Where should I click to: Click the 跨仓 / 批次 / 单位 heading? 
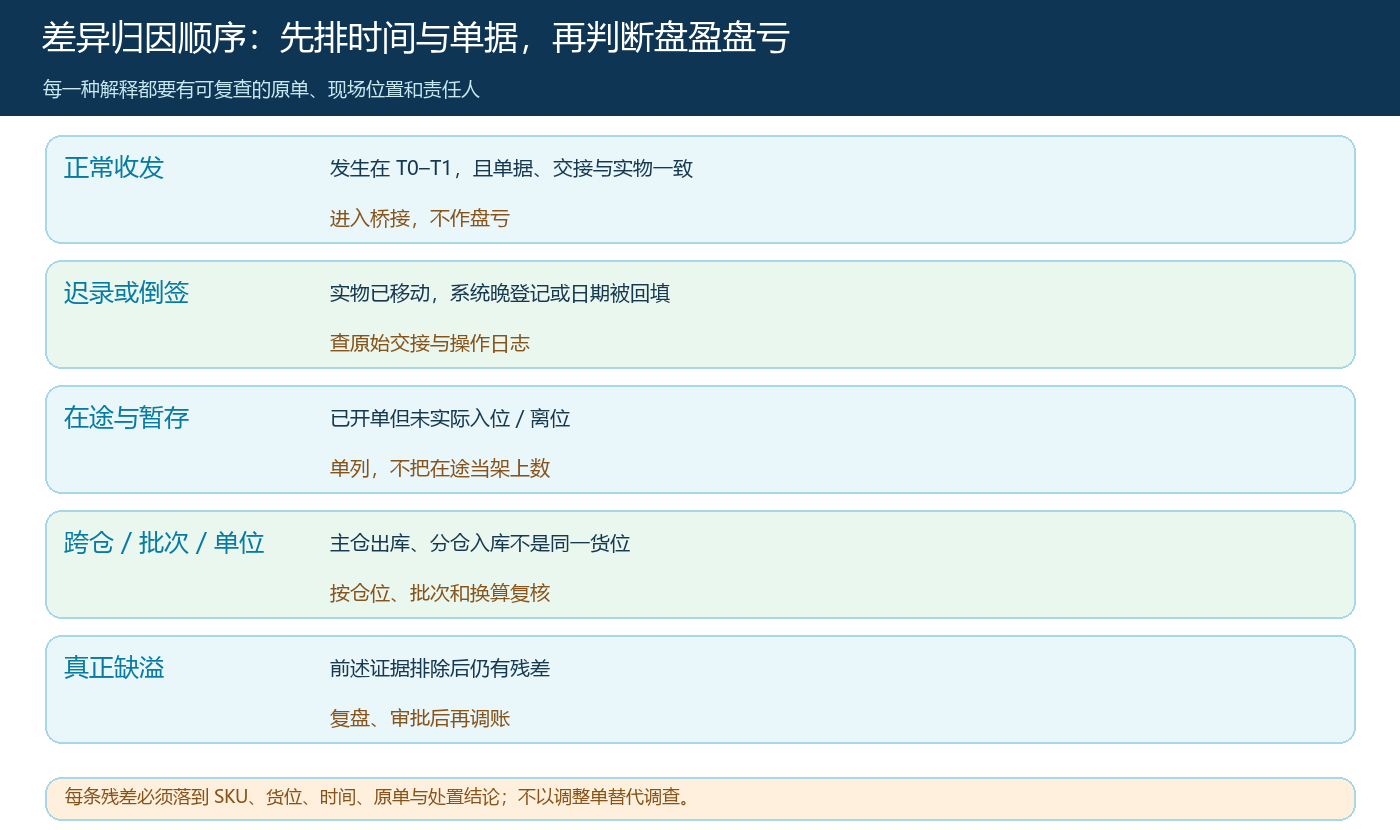[164, 542]
